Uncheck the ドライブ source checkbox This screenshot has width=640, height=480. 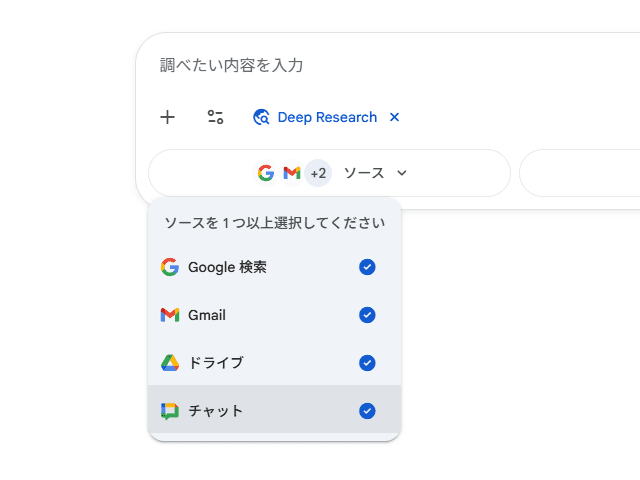click(367, 363)
